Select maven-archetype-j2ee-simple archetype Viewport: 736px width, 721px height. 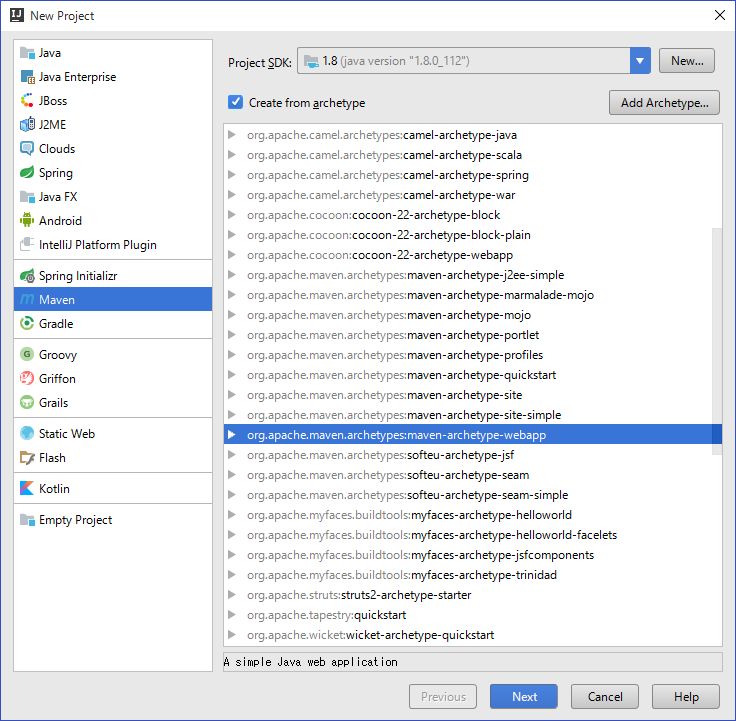[473, 275]
